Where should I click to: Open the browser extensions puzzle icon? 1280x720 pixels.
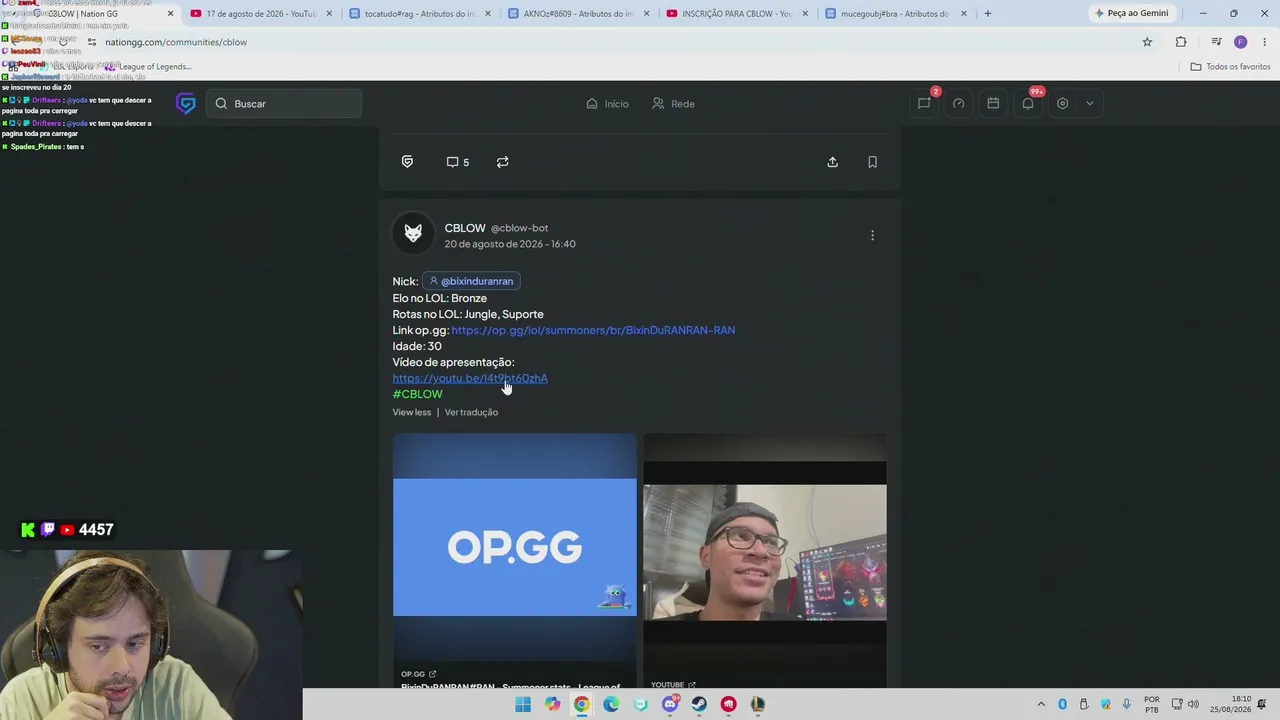click(x=1181, y=42)
